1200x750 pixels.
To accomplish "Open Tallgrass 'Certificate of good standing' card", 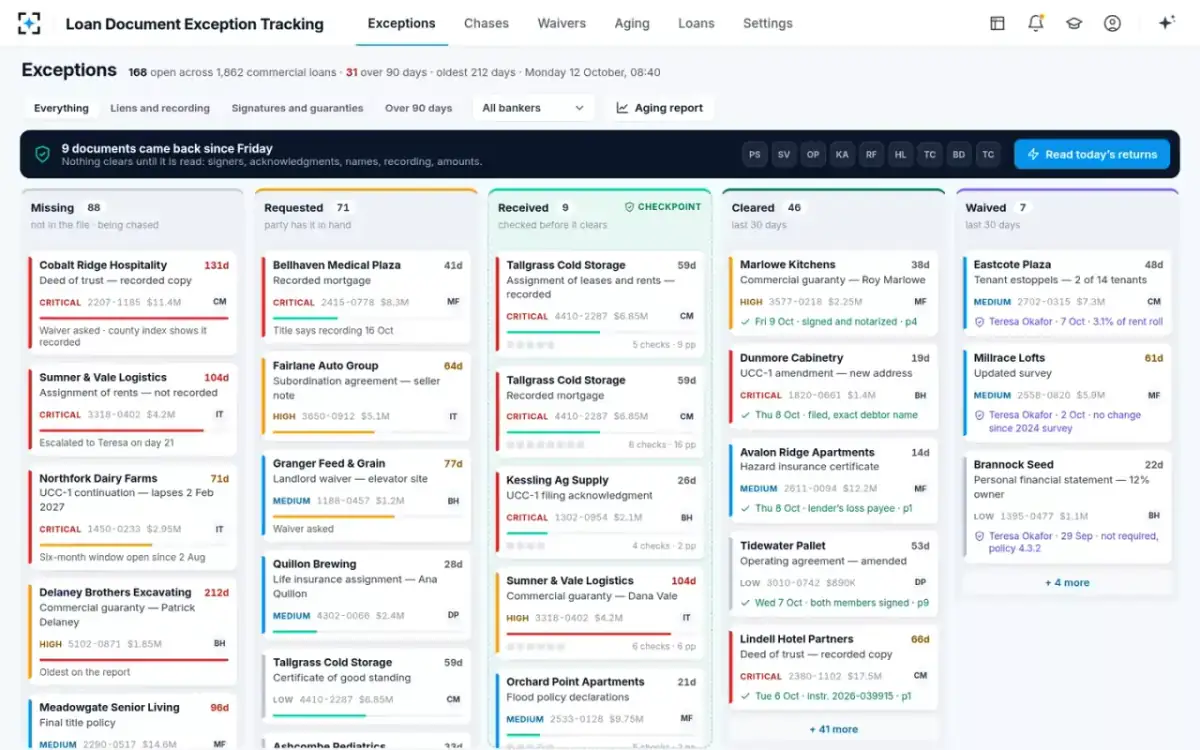I will point(366,686).
